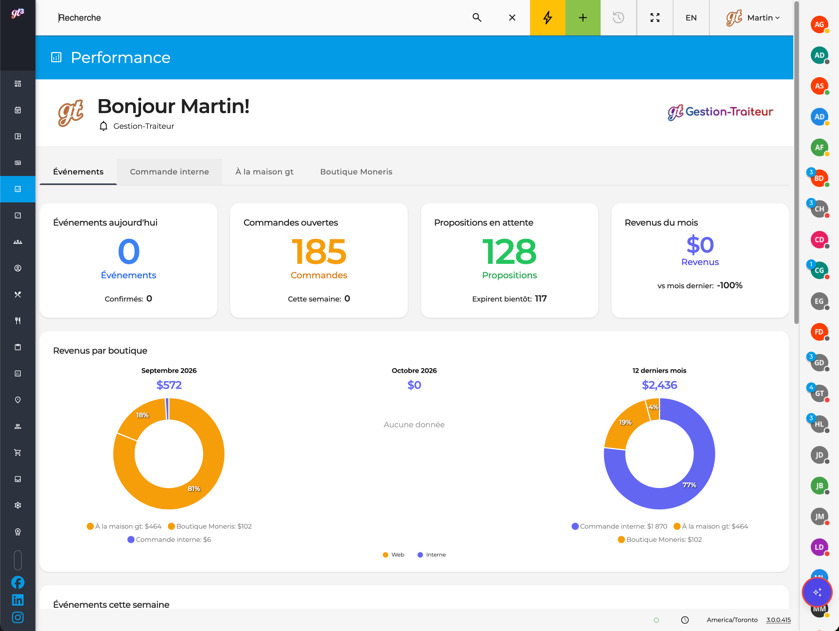Open the location pin icon in sidebar

[x=18, y=400]
